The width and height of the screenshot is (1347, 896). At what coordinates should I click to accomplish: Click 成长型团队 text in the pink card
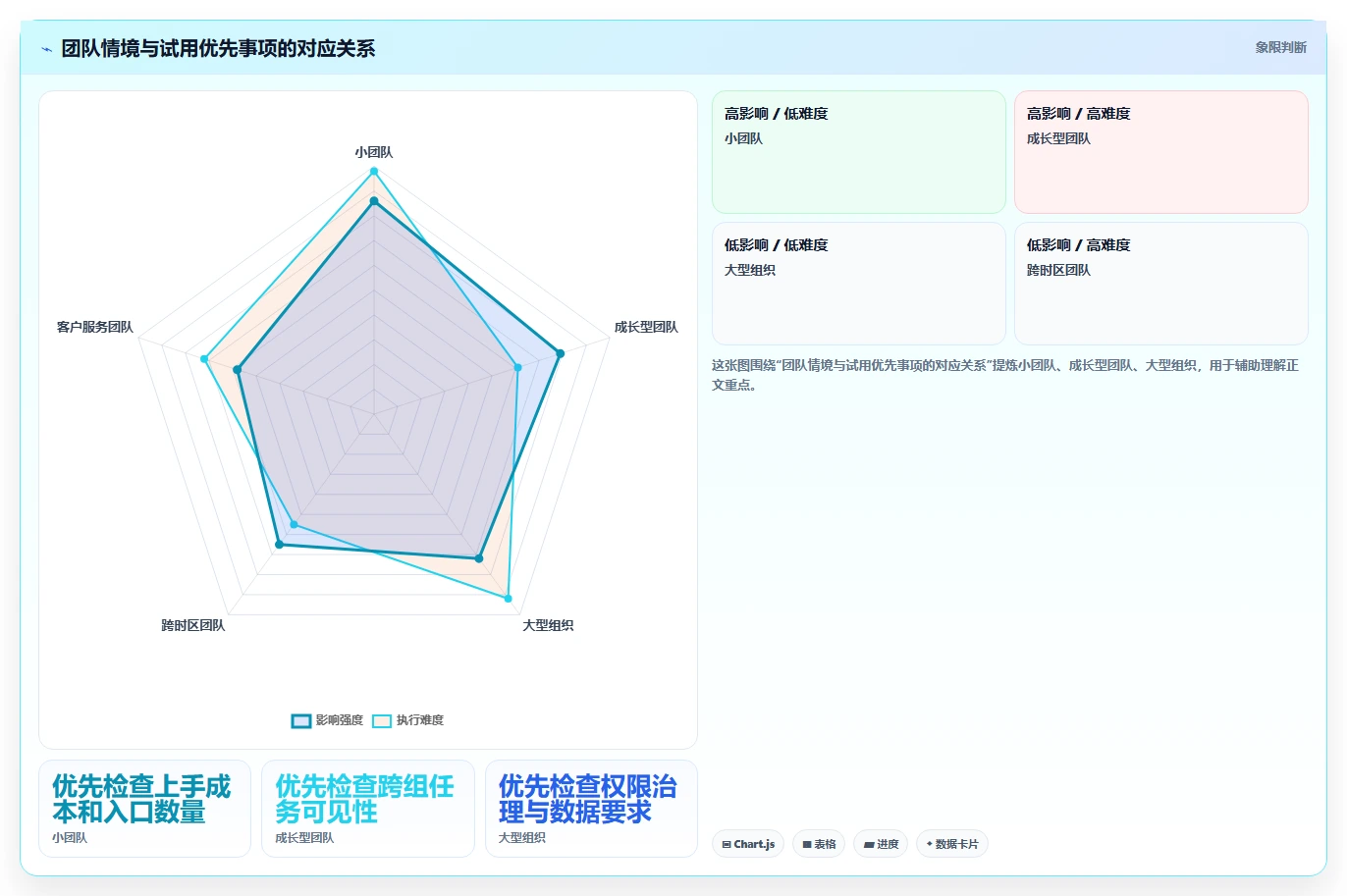[x=1058, y=138]
